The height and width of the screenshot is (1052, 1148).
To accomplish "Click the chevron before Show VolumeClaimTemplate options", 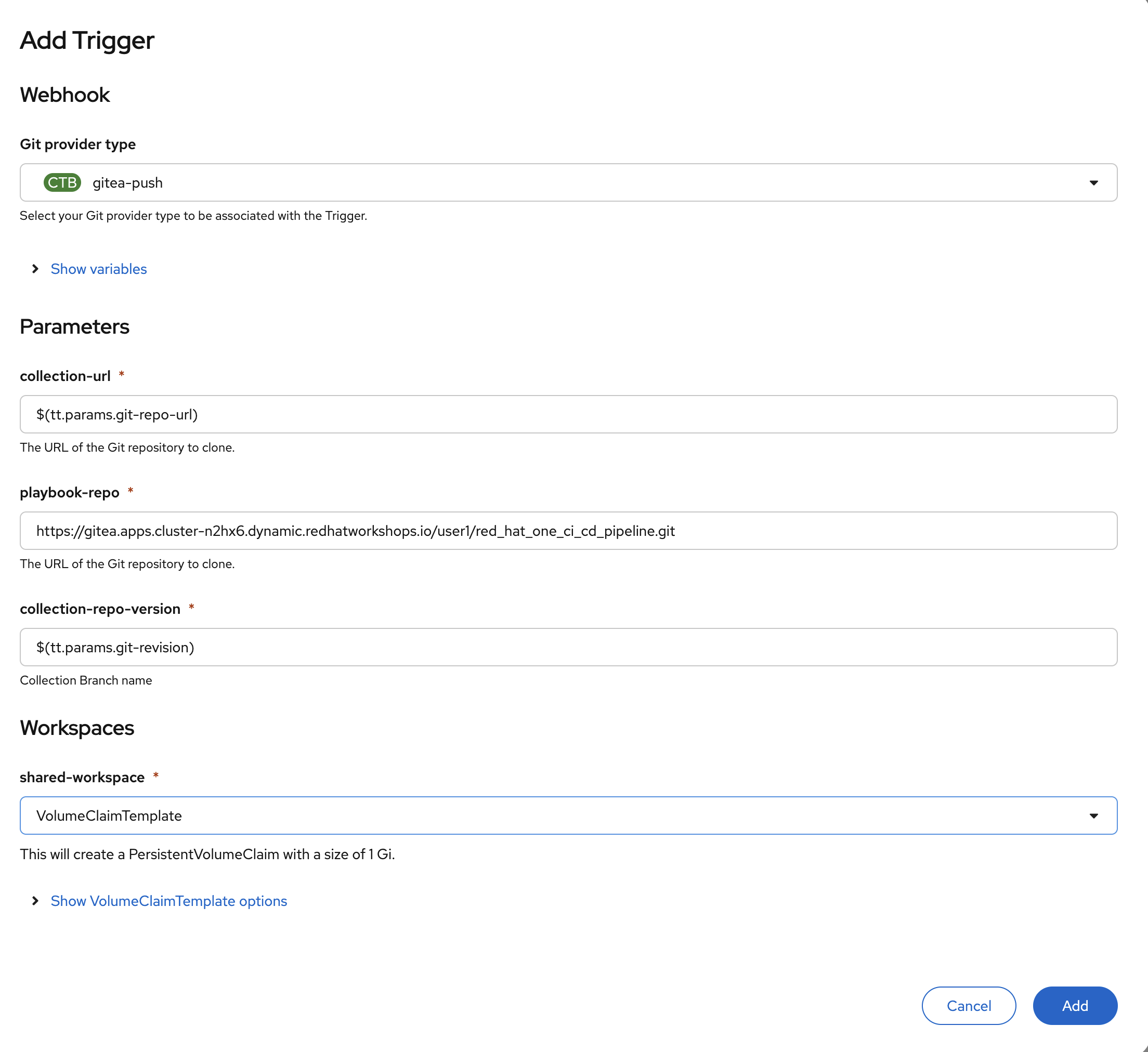I will 35,901.
